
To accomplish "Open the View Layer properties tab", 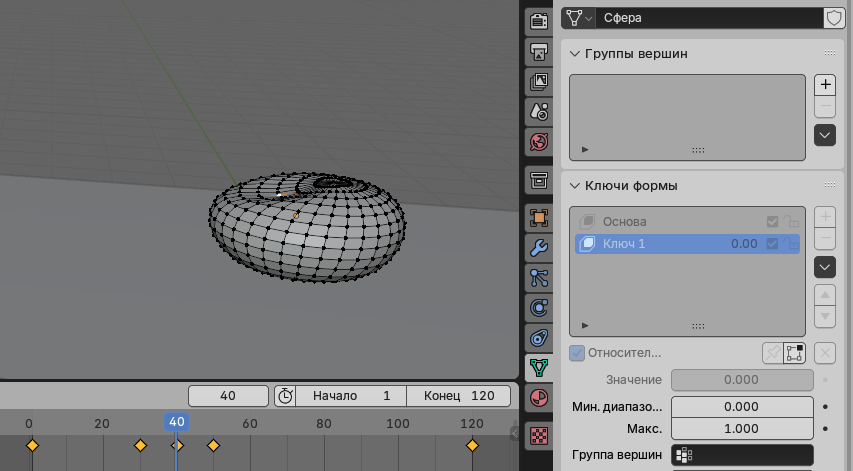I will coord(539,82).
